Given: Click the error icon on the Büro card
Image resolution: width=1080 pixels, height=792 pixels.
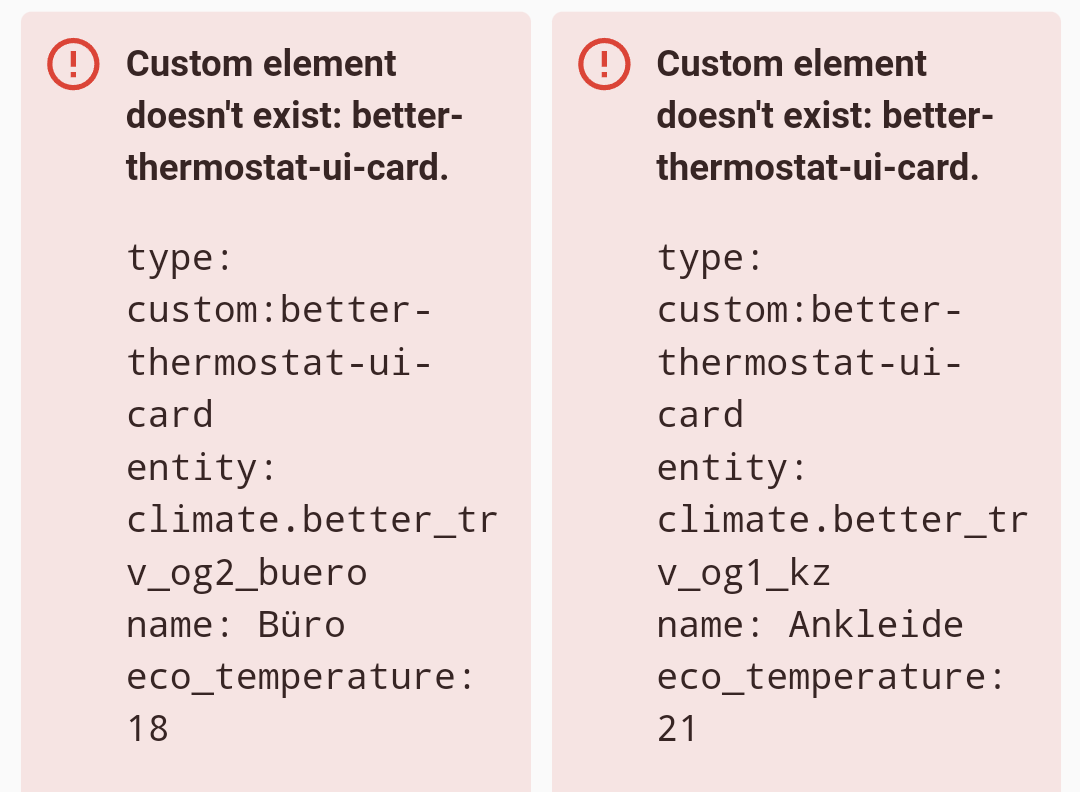Looking at the screenshot, I should (73, 65).
